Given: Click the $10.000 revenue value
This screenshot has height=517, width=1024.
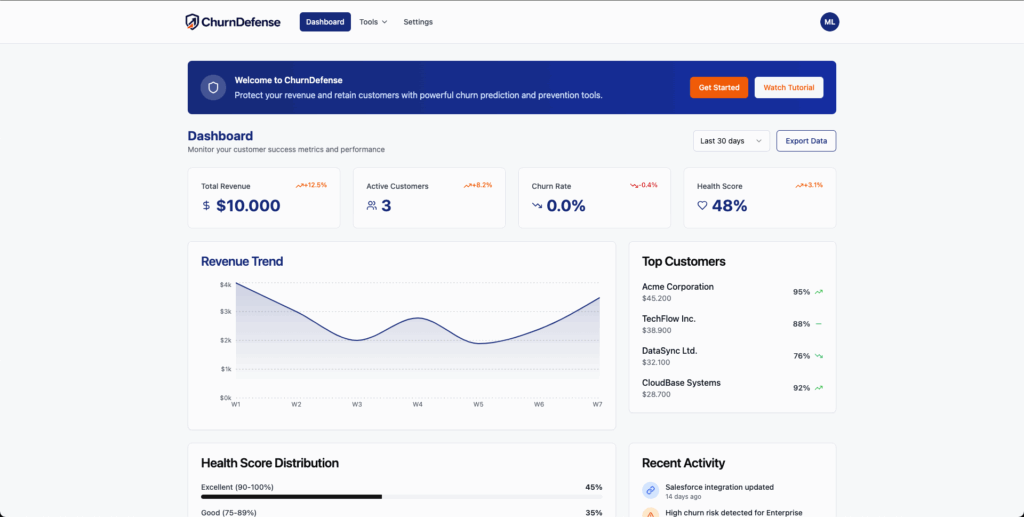Looking at the screenshot, I should (x=248, y=206).
